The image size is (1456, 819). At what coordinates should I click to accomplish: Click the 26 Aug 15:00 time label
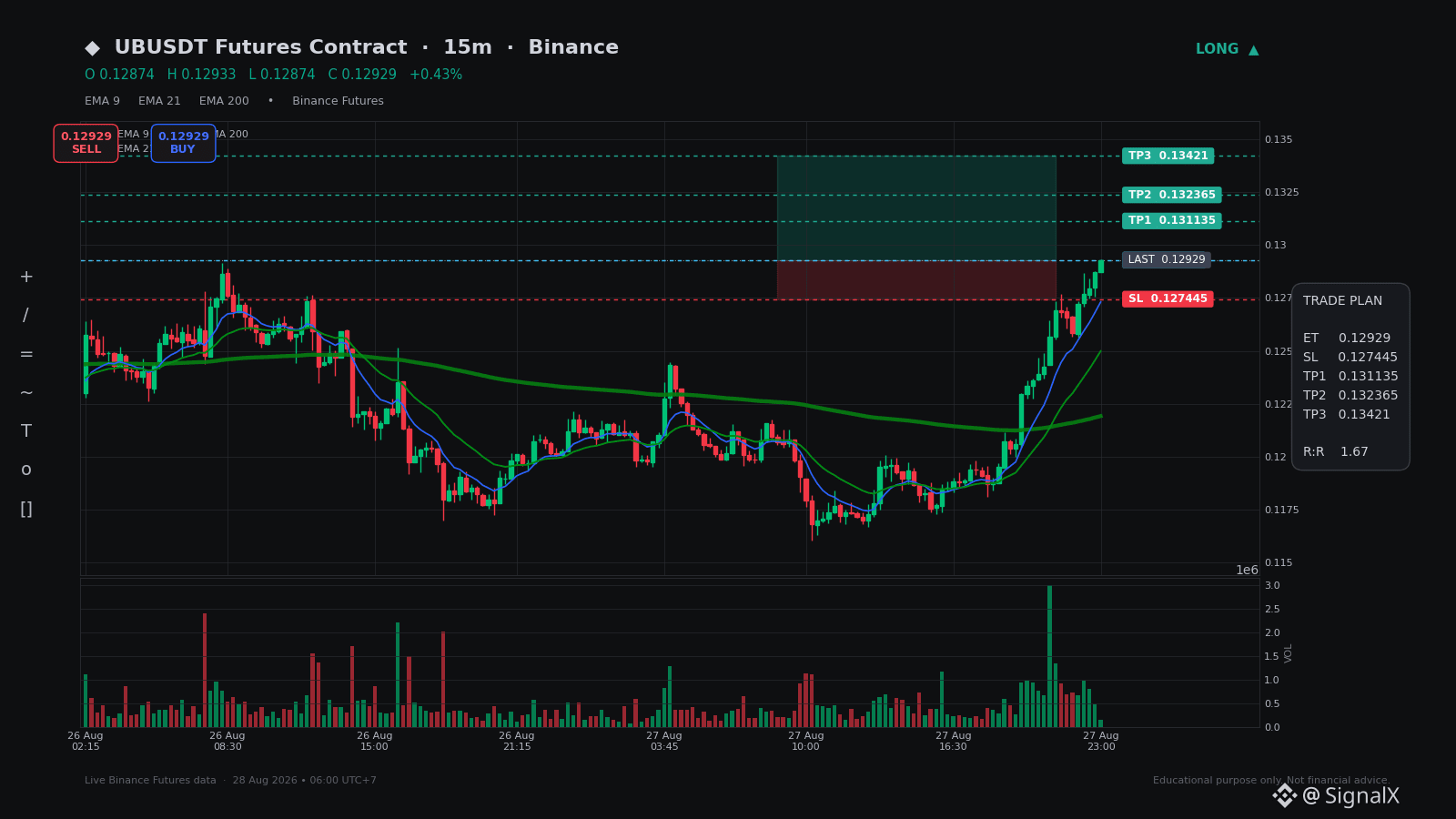[375, 741]
